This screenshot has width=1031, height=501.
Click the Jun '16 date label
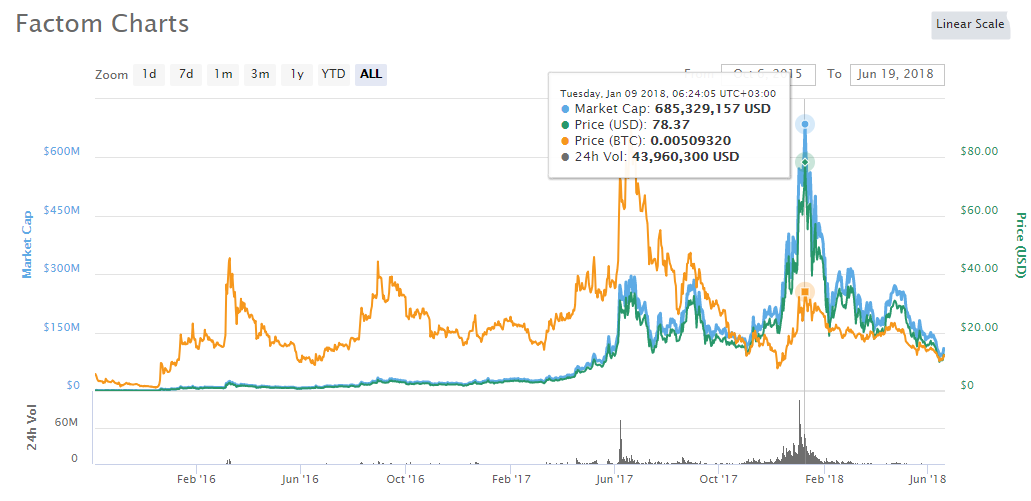(x=300, y=479)
